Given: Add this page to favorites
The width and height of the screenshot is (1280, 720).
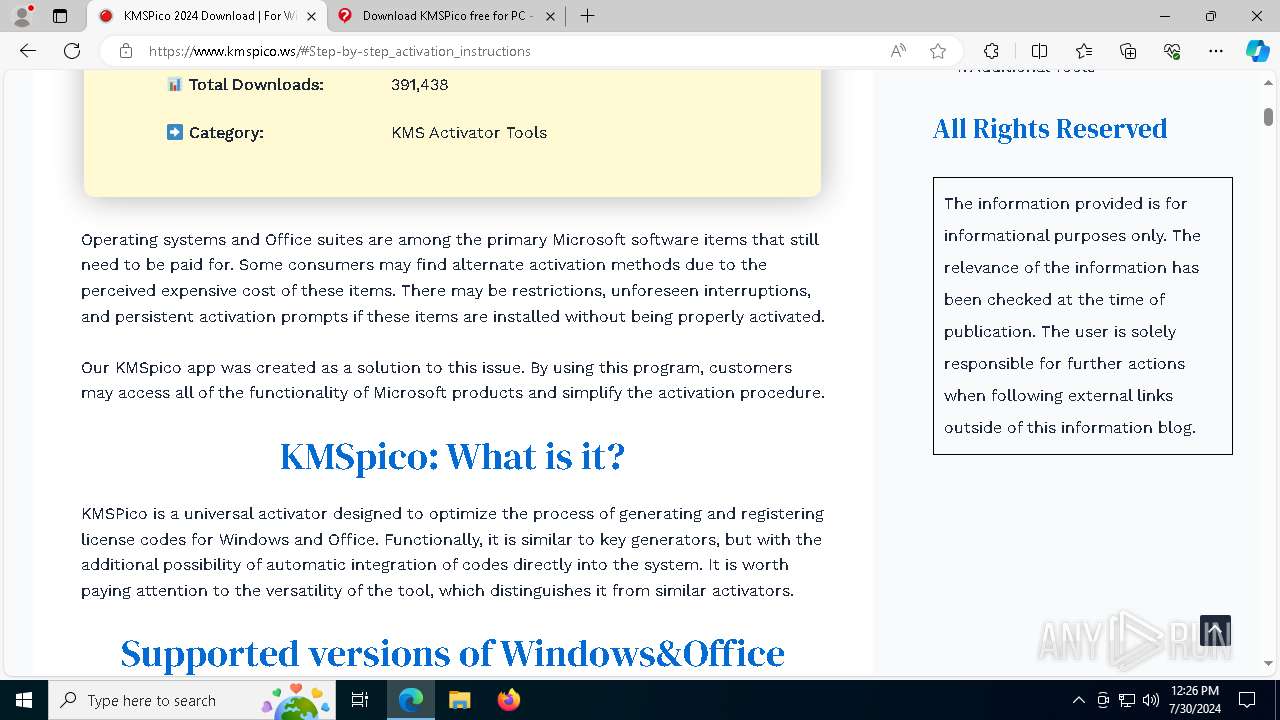Looking at the screenshot, I should point(937,51).
